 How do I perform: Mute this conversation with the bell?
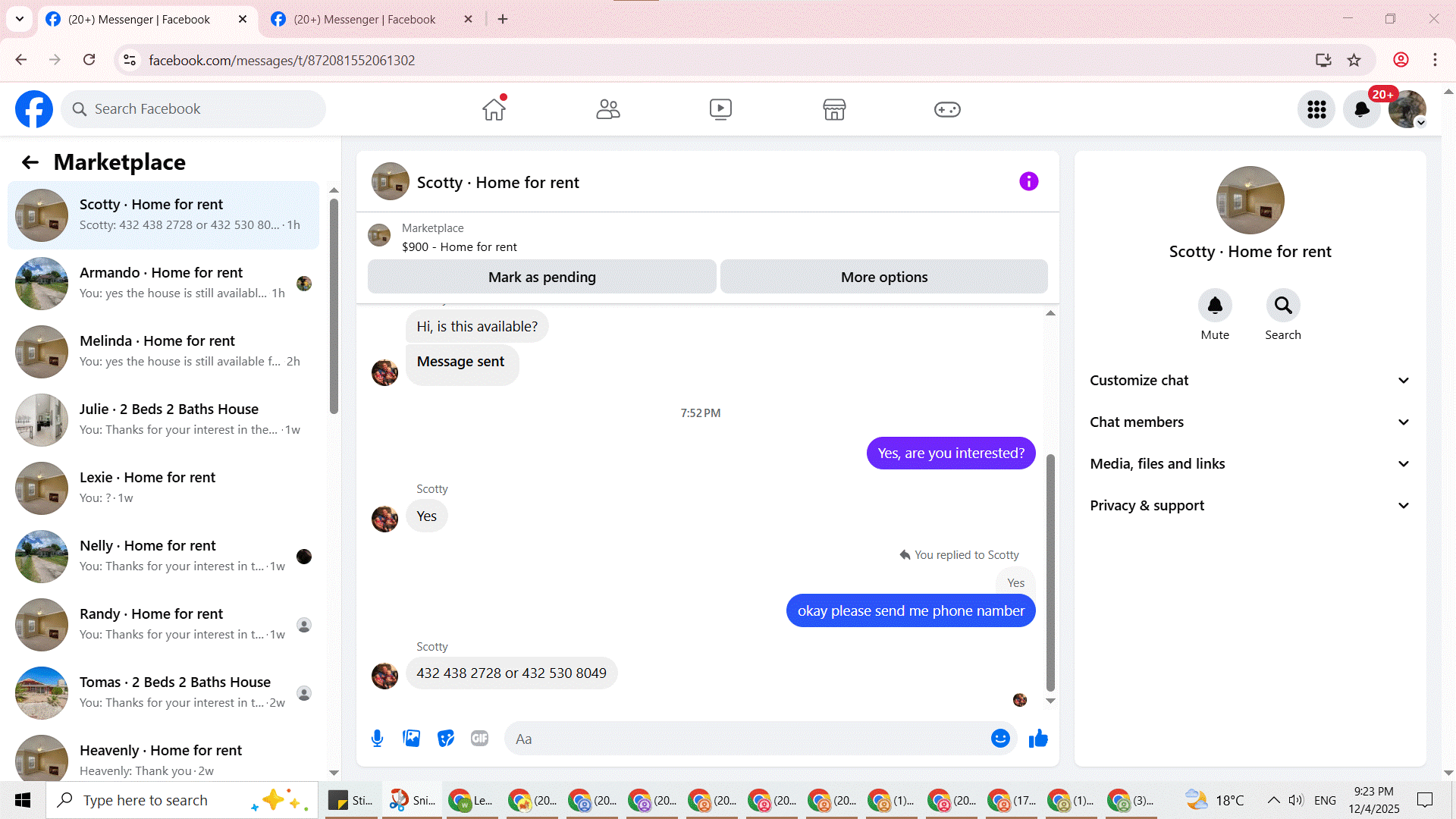1215,306
